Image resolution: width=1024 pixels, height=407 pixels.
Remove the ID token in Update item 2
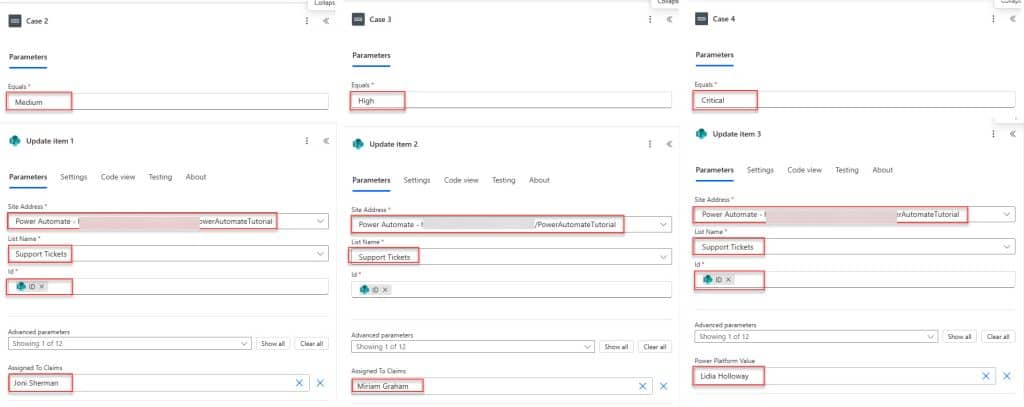pos(385,289)
